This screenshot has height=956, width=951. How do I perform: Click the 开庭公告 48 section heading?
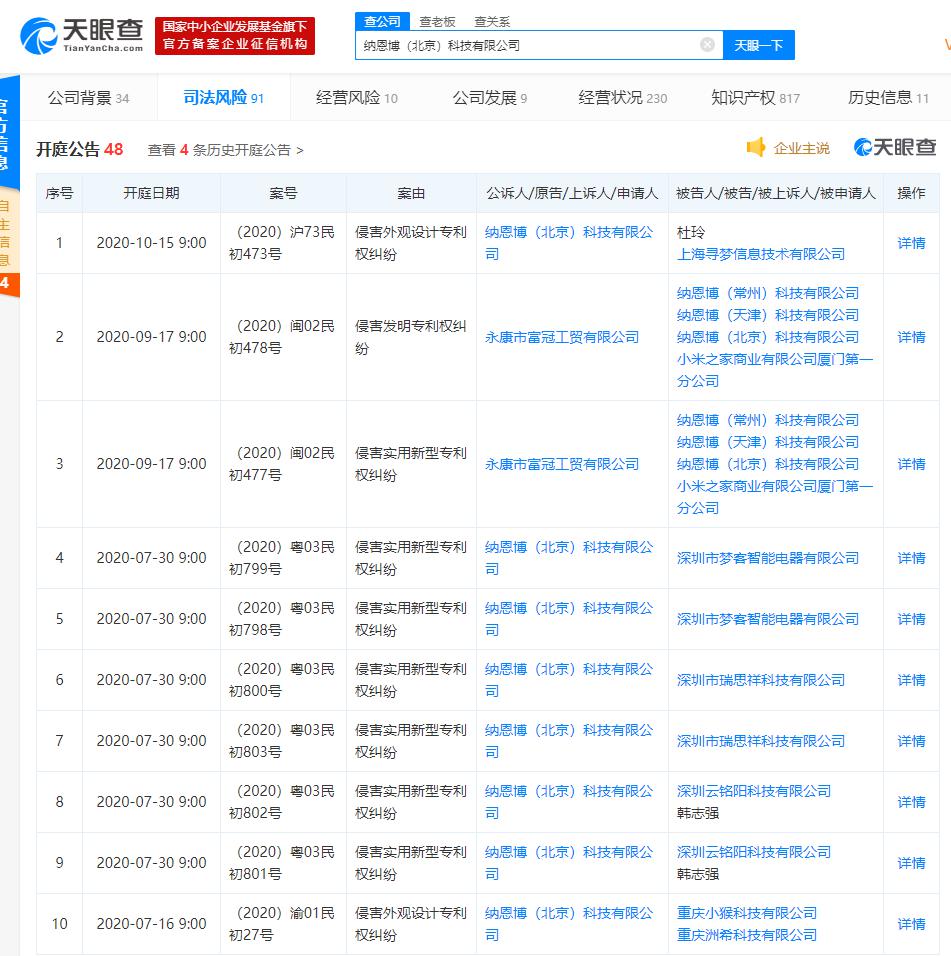coord(79,149)
